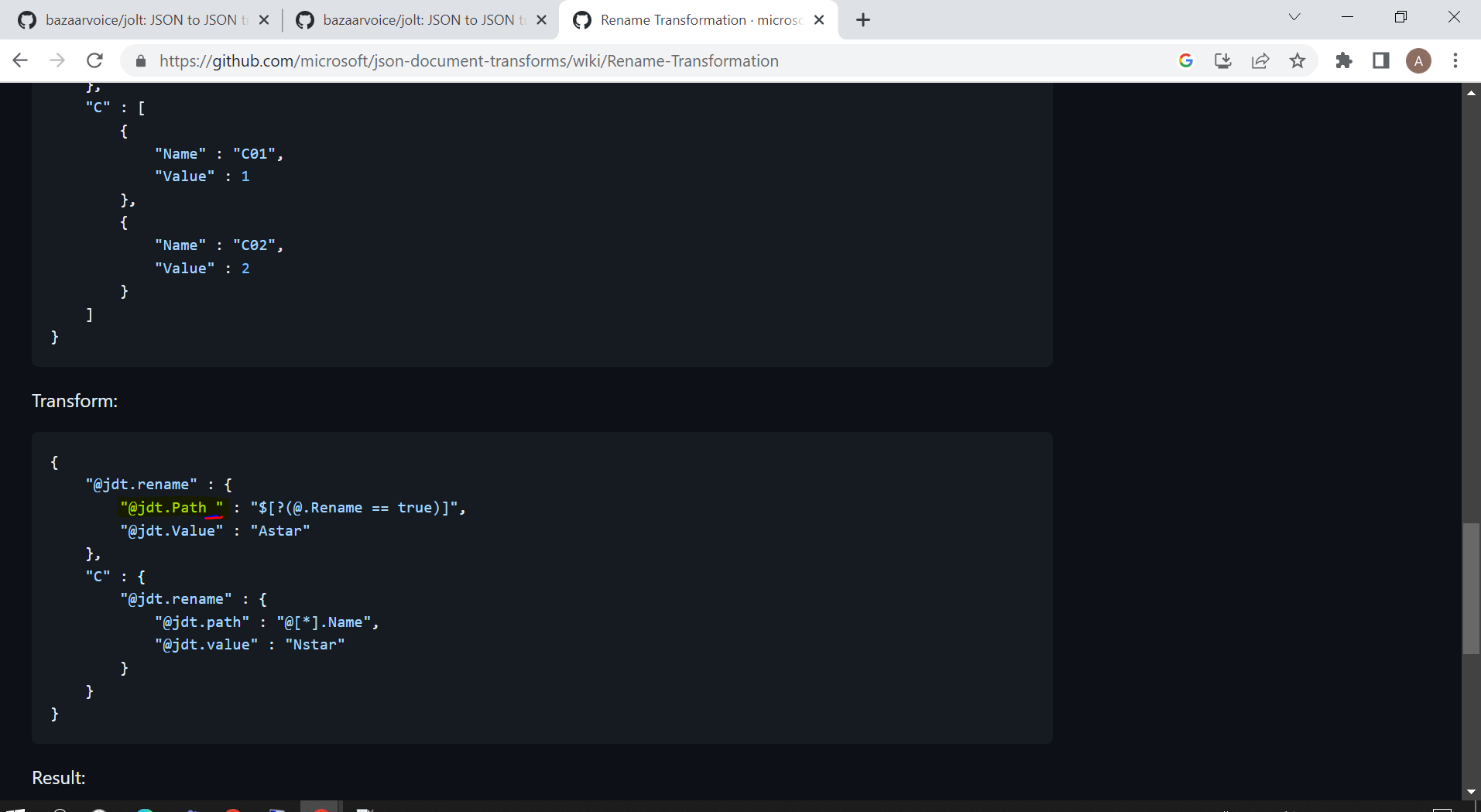Click the teal Teams icon in the taskbar
1481x812 pixels.
coord(144,808)
